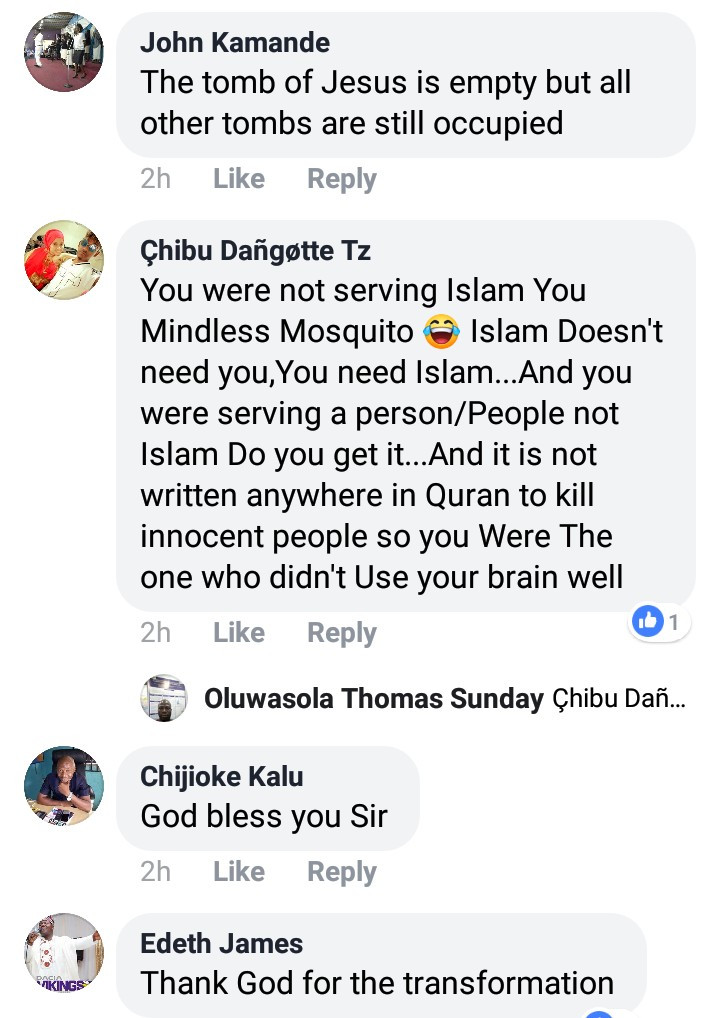
Task: Open Edeth James's profile name link
Action: click(222, 943)
